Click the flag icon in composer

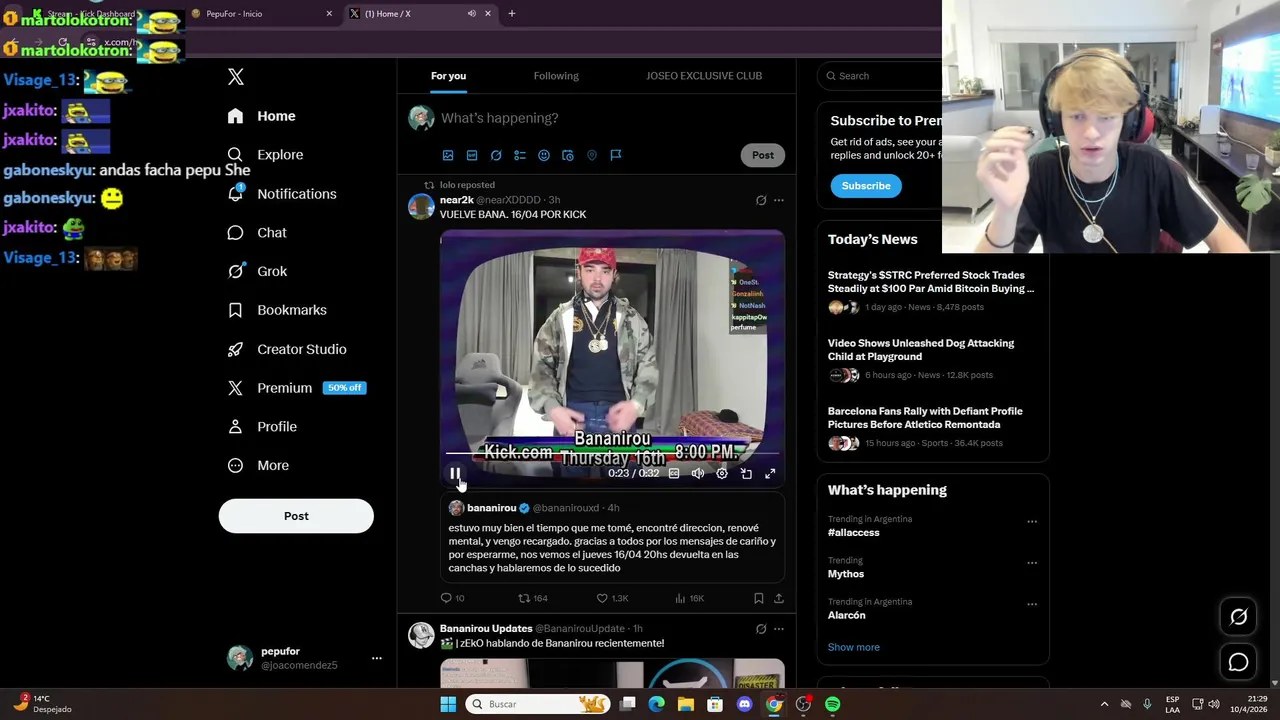[616, 155]
